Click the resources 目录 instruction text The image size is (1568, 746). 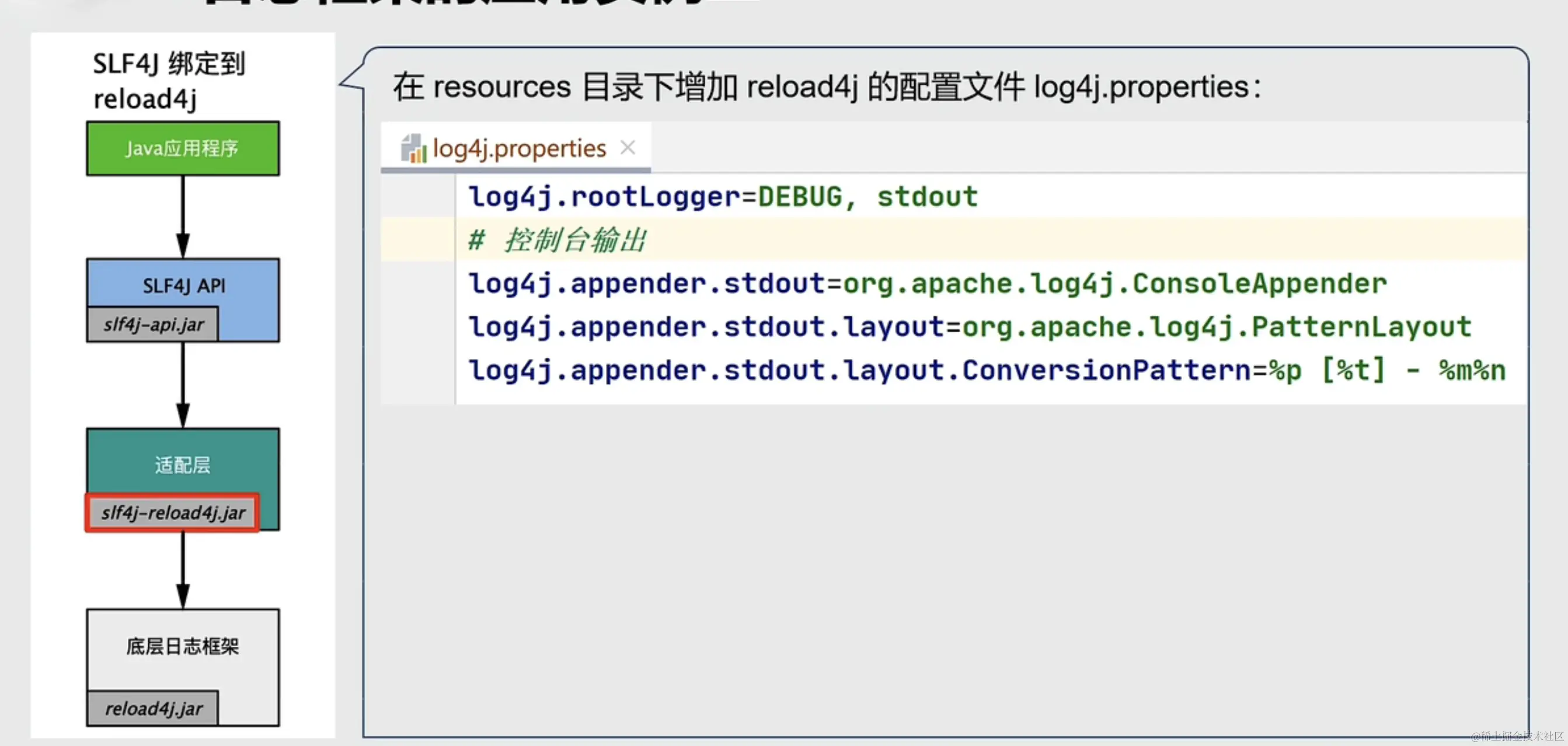[x=827, y=86]
